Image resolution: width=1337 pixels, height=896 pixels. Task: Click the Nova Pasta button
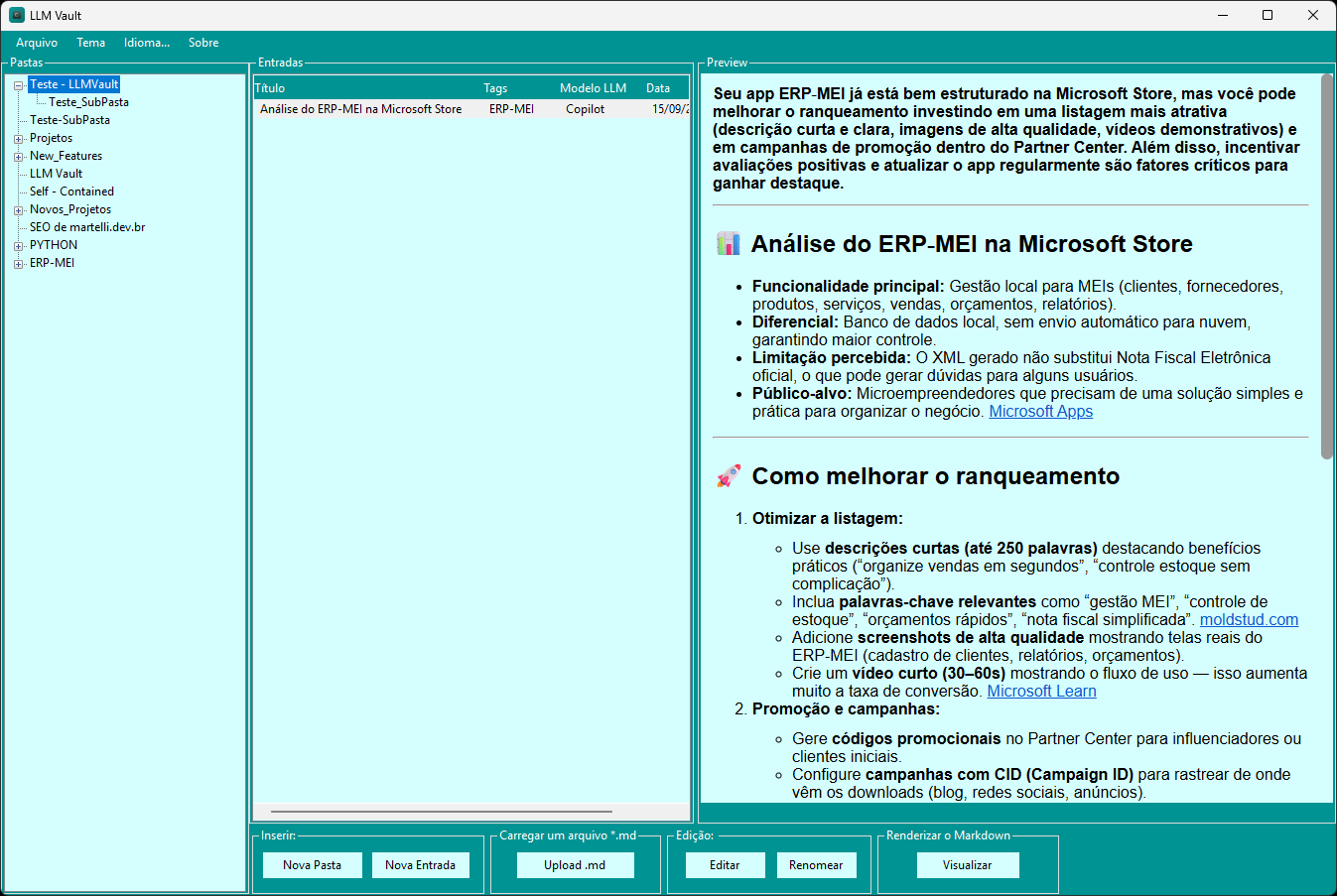(312, 865)
